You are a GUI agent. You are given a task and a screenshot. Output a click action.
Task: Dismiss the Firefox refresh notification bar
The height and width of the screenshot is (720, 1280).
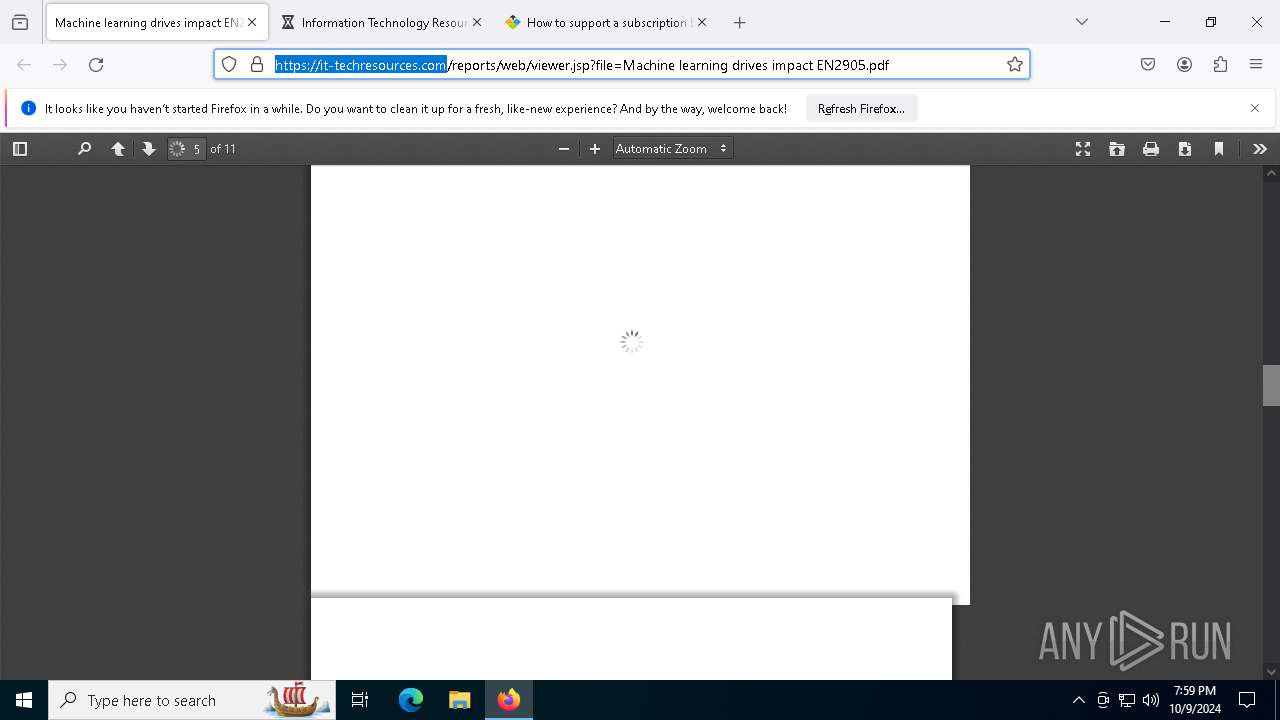1255,108
